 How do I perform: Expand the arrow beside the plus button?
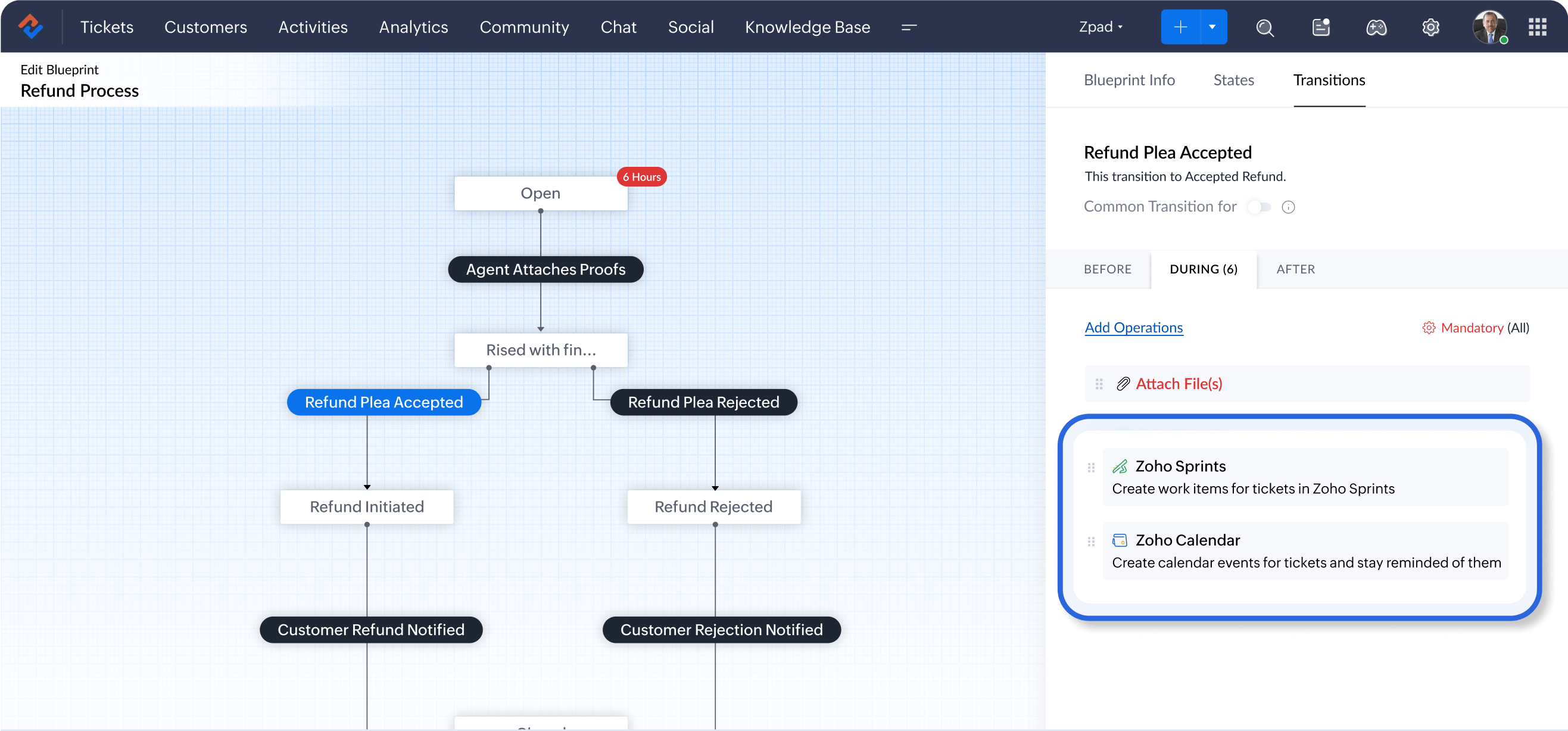pyautogui.click(x=1212, y=27)
